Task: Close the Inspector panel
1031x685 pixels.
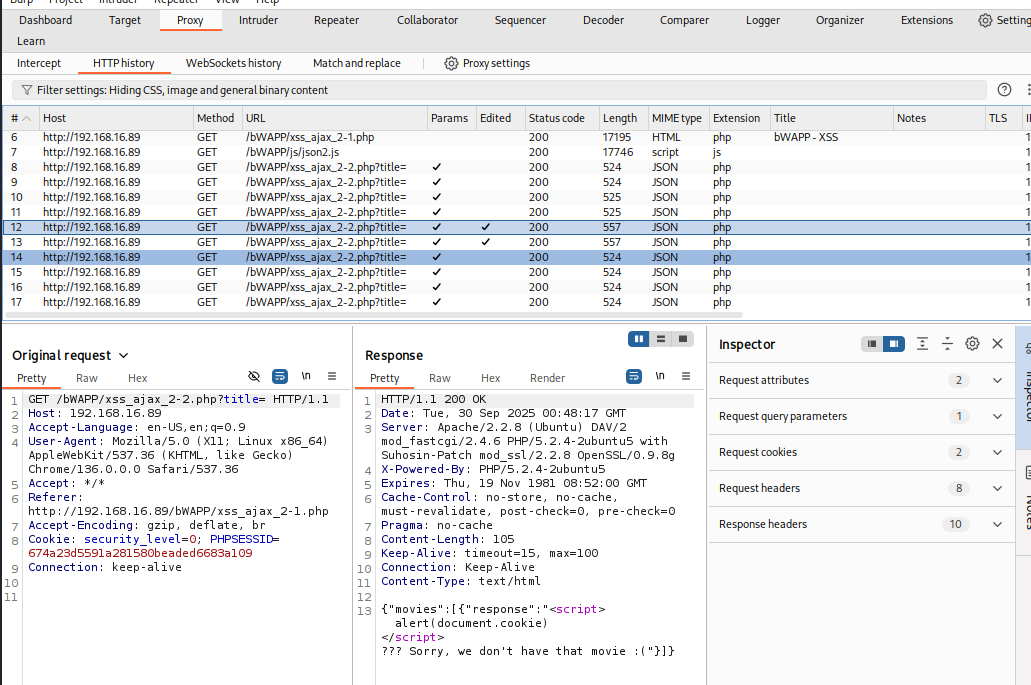Action: 997,344
